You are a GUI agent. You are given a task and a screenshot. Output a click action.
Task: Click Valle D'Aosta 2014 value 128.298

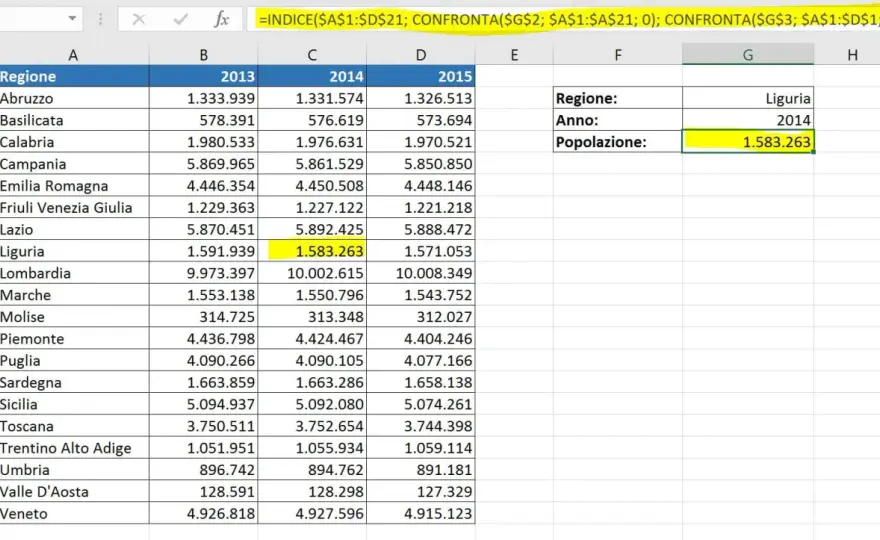(x=312, y=492)
